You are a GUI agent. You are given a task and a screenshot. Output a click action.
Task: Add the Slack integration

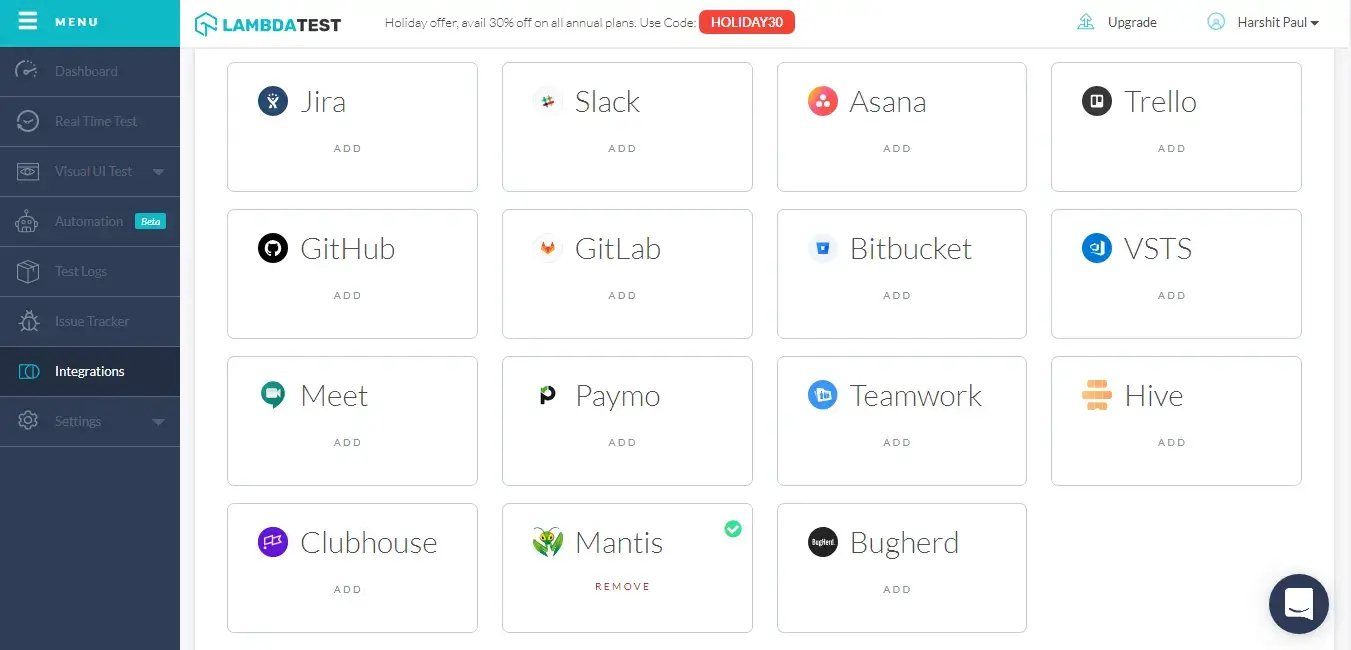(622, 149)
